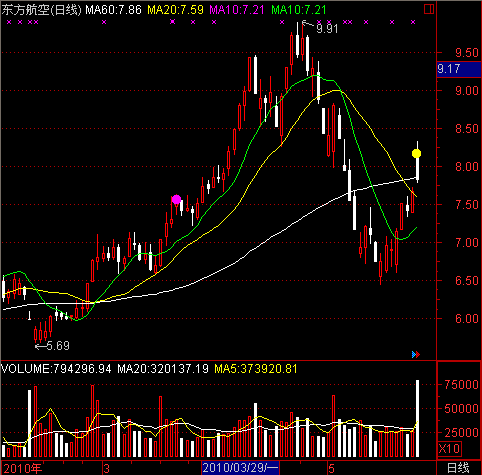Click the VOLUME:794296.94 label
Viewport: 482px width, 475px height.
(56, 369)
